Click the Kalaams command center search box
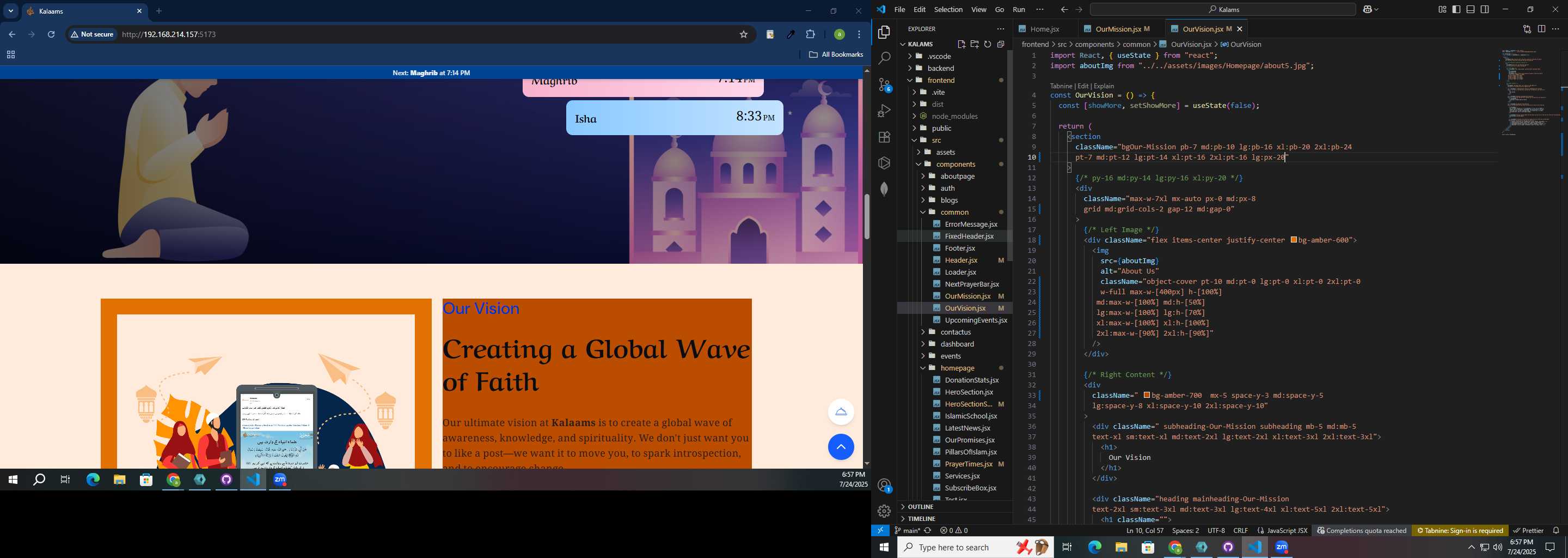The height and width of the screenshot is (558, 1568). (1222, 10)
